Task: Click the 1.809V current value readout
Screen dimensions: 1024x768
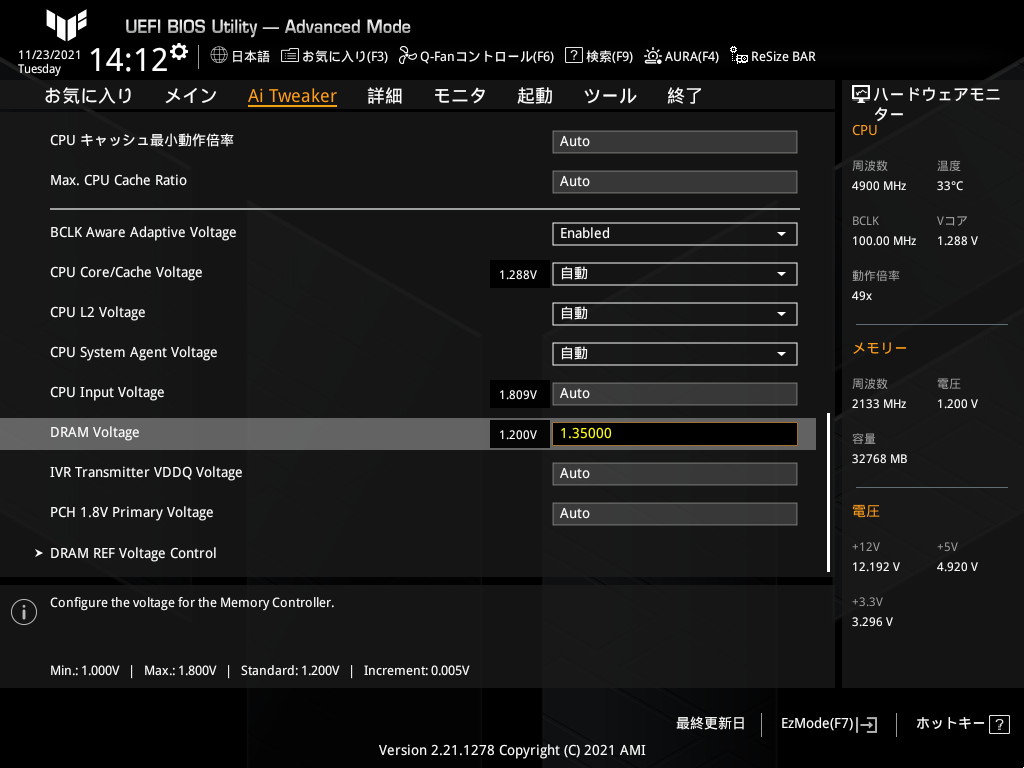Action: (x=518, y=395)
